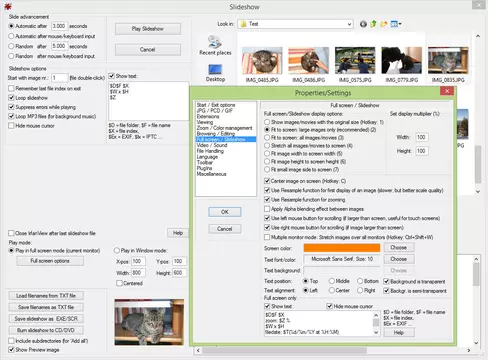Image resolution: width=488 pixels, height=360 pixels.
Task: Click the down arrow in full screen text box
Action: [376, 332]
